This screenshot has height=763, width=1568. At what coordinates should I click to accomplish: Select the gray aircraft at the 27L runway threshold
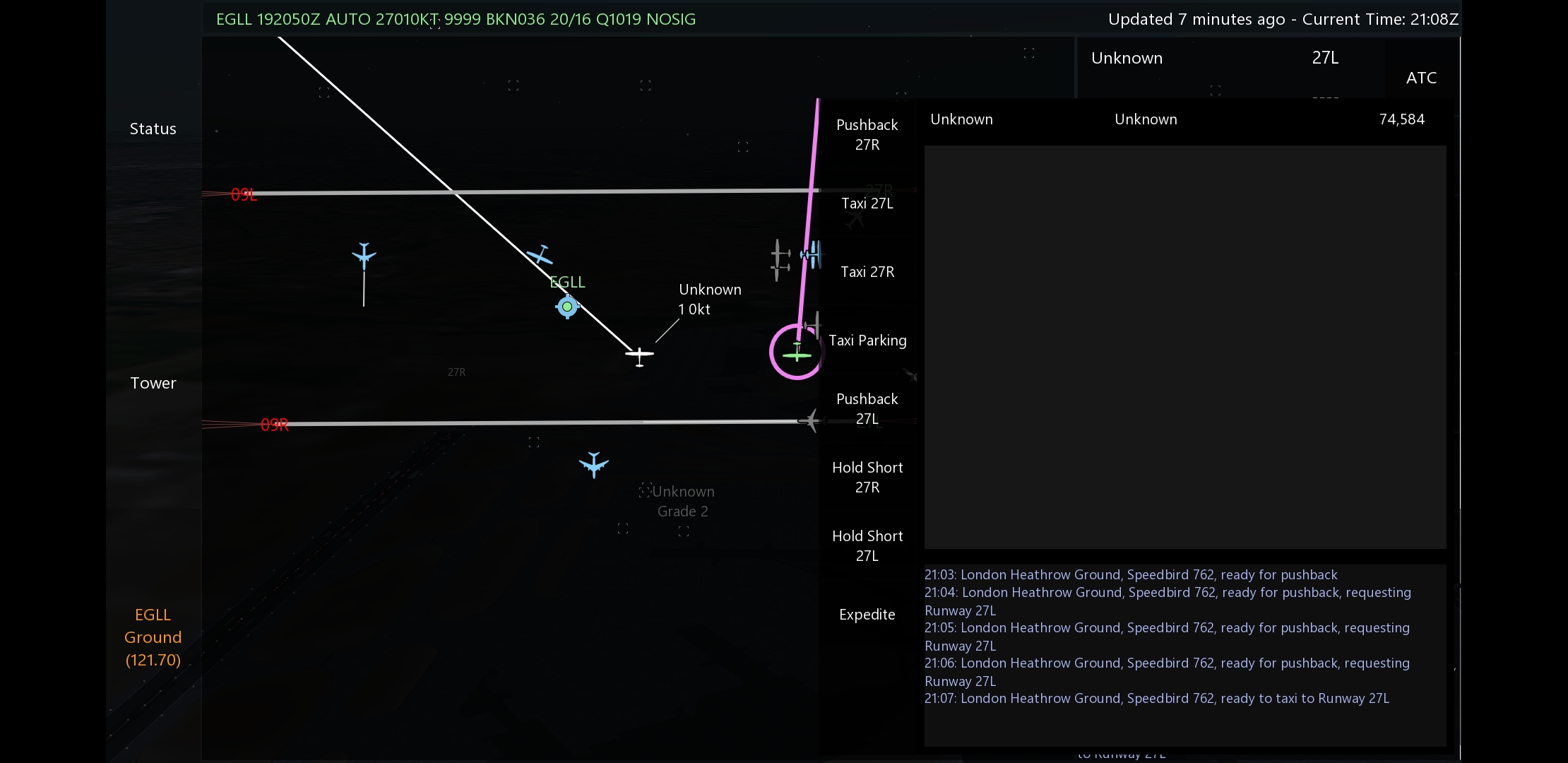(x=810, y=420)
